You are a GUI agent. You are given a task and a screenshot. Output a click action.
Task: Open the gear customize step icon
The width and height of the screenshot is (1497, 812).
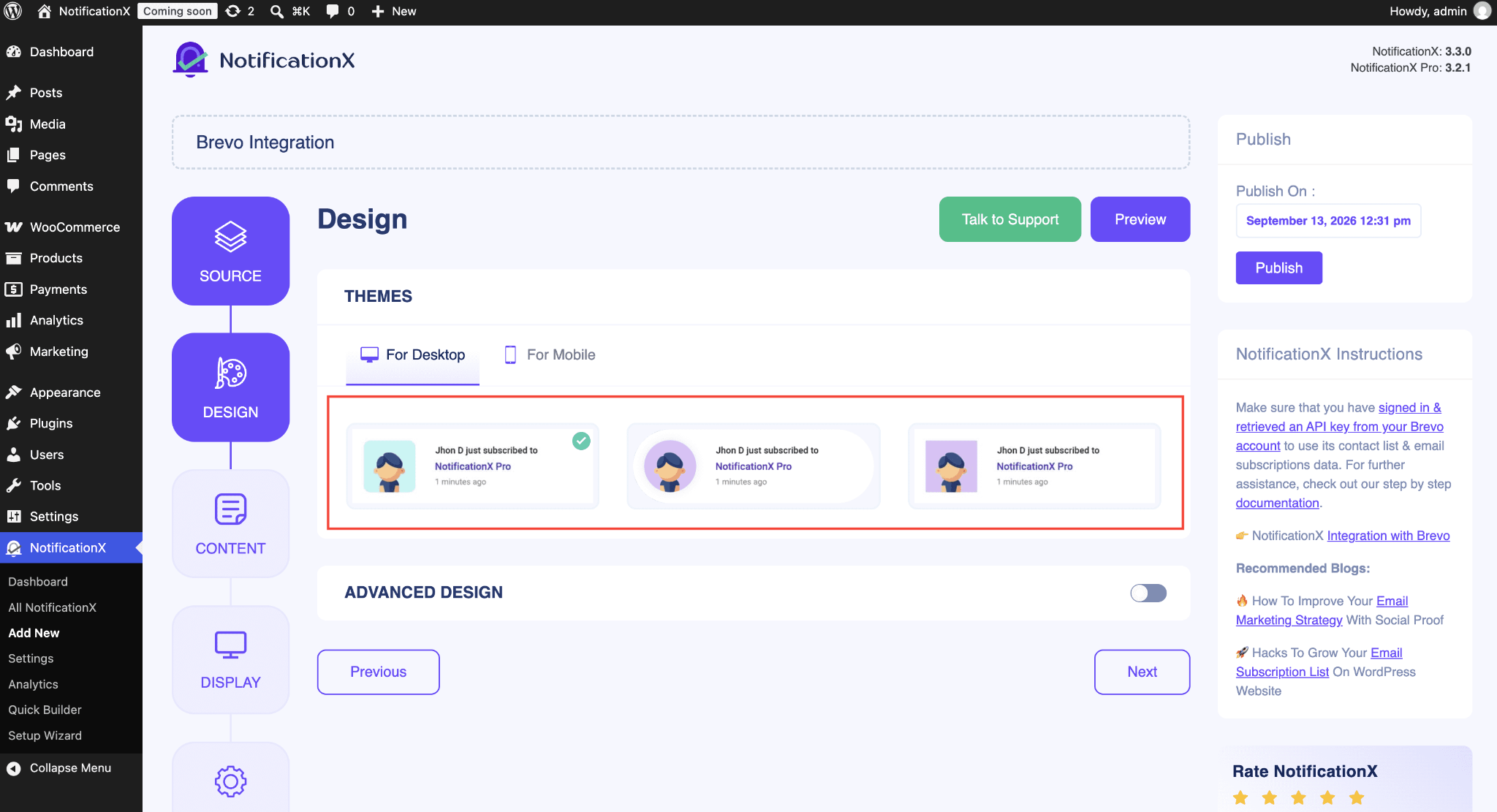click(x=230, y=781)
